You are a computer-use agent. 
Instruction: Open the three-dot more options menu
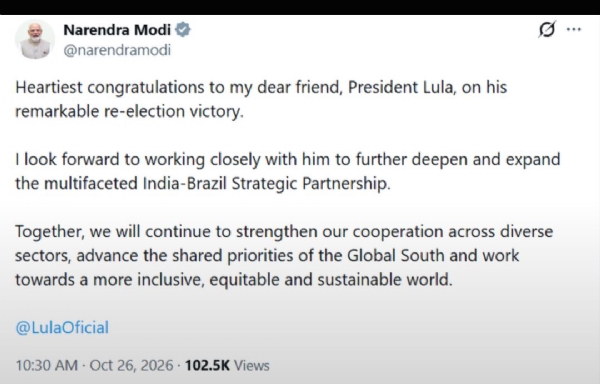click(x=574, y=29)
